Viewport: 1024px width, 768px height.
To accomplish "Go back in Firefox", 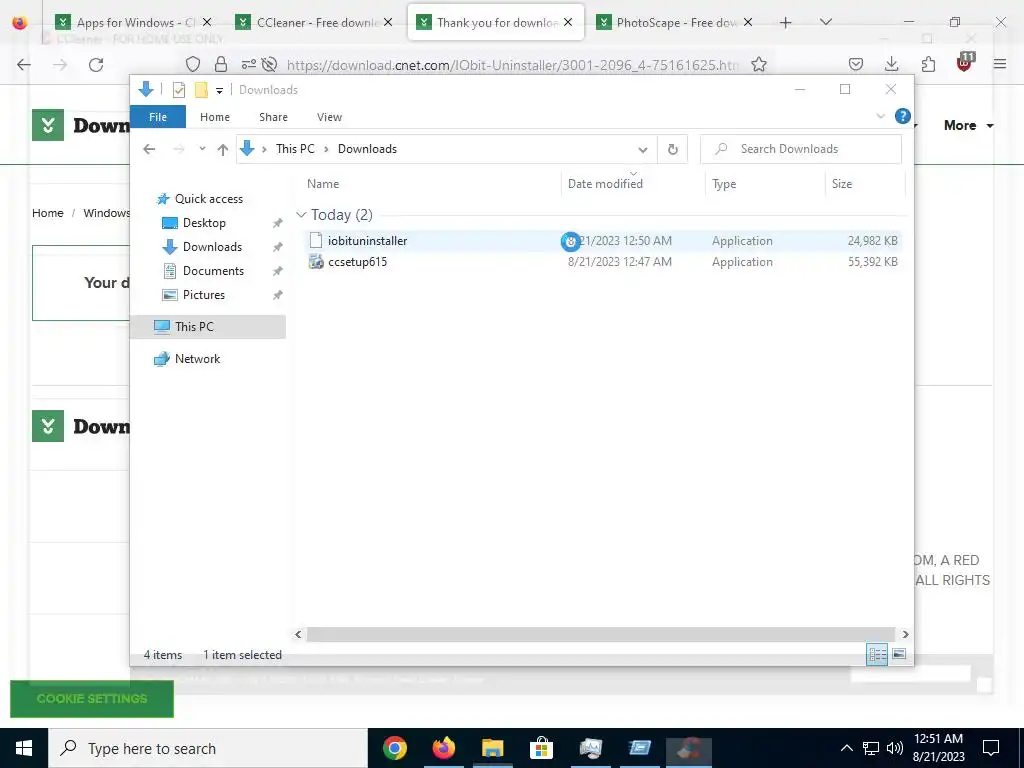I will [24, 65].
